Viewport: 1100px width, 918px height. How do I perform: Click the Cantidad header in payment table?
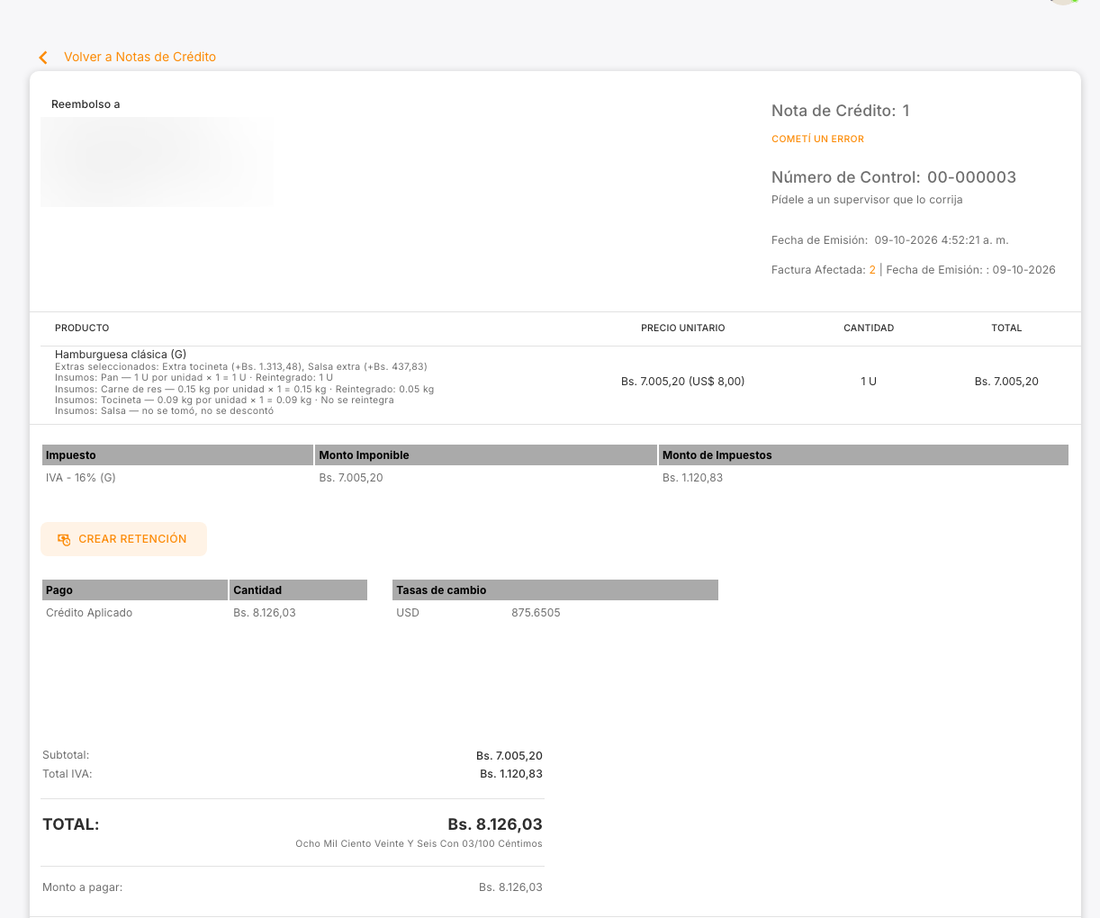tap(298, 590)
